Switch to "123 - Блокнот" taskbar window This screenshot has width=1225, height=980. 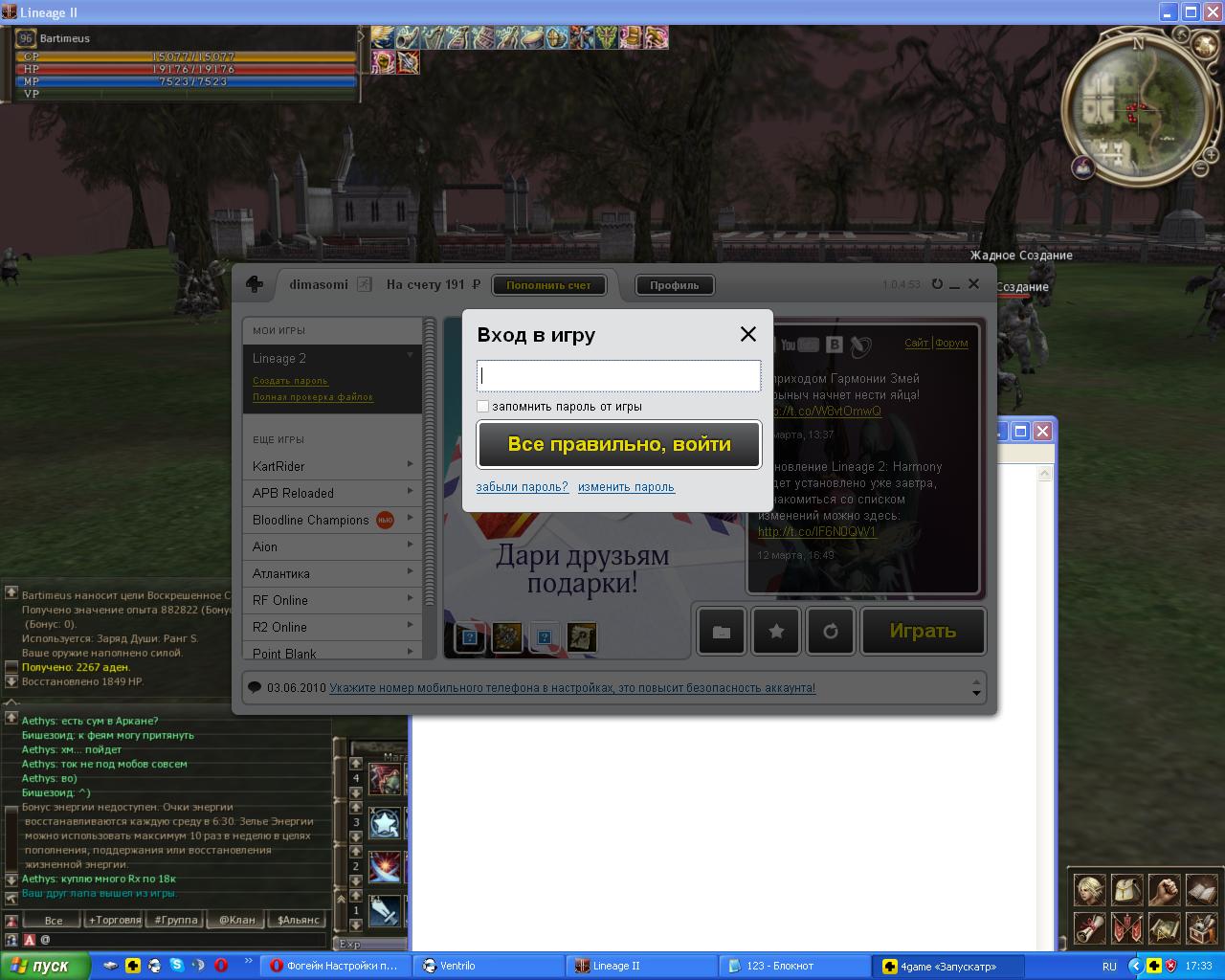coord(794,966)
